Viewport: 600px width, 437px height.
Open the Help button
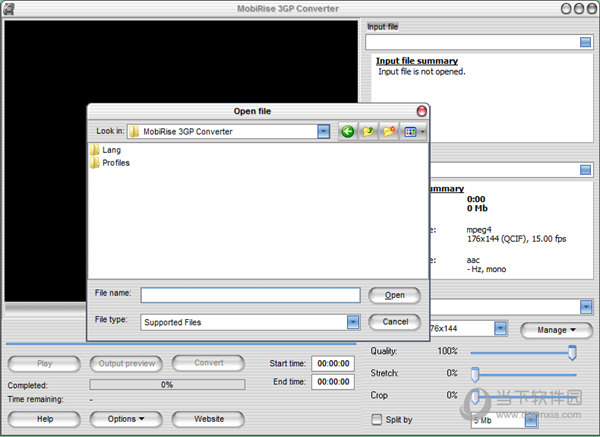(44, 419)
